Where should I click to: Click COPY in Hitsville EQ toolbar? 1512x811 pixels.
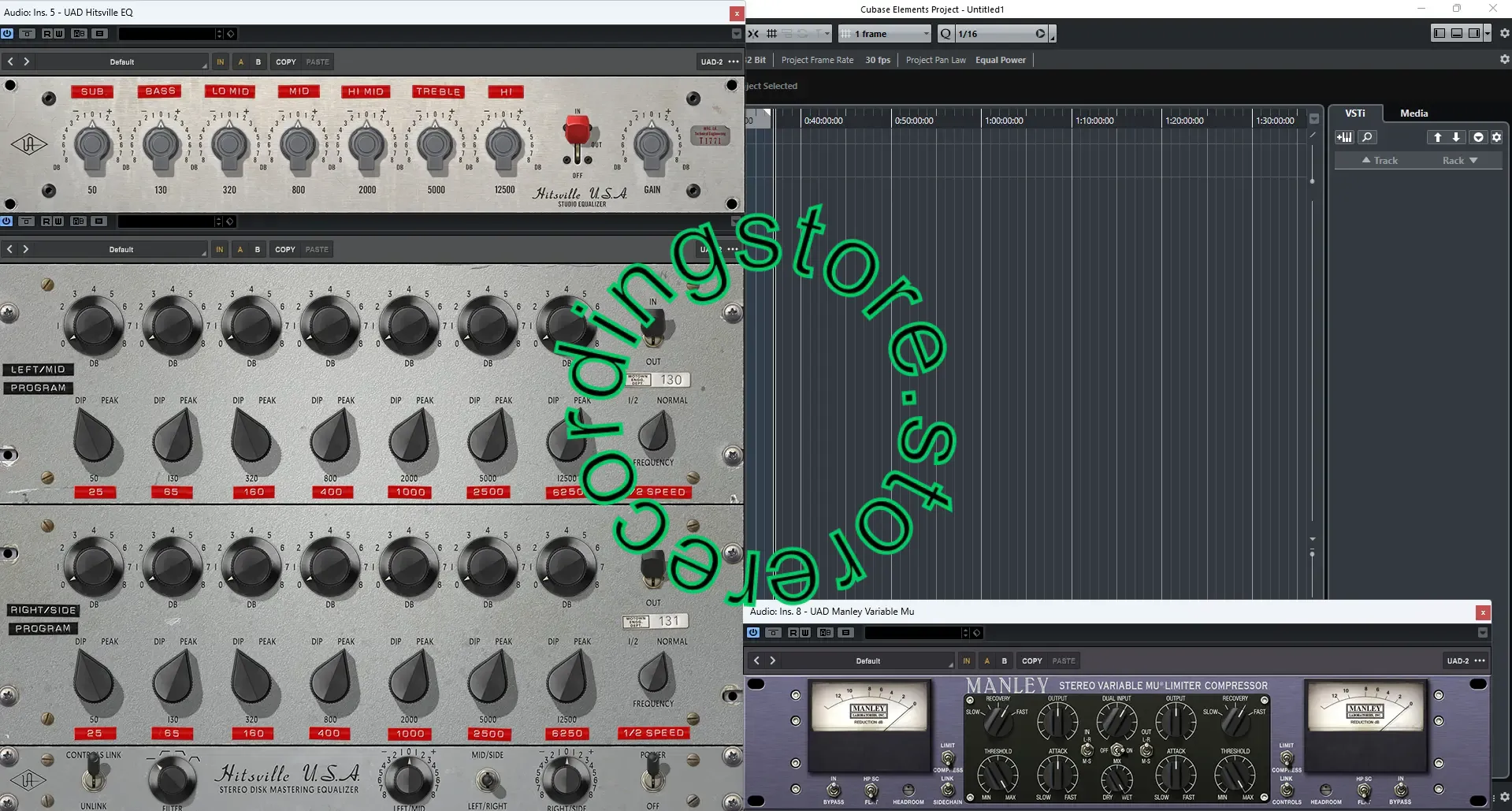click(286, 61)
